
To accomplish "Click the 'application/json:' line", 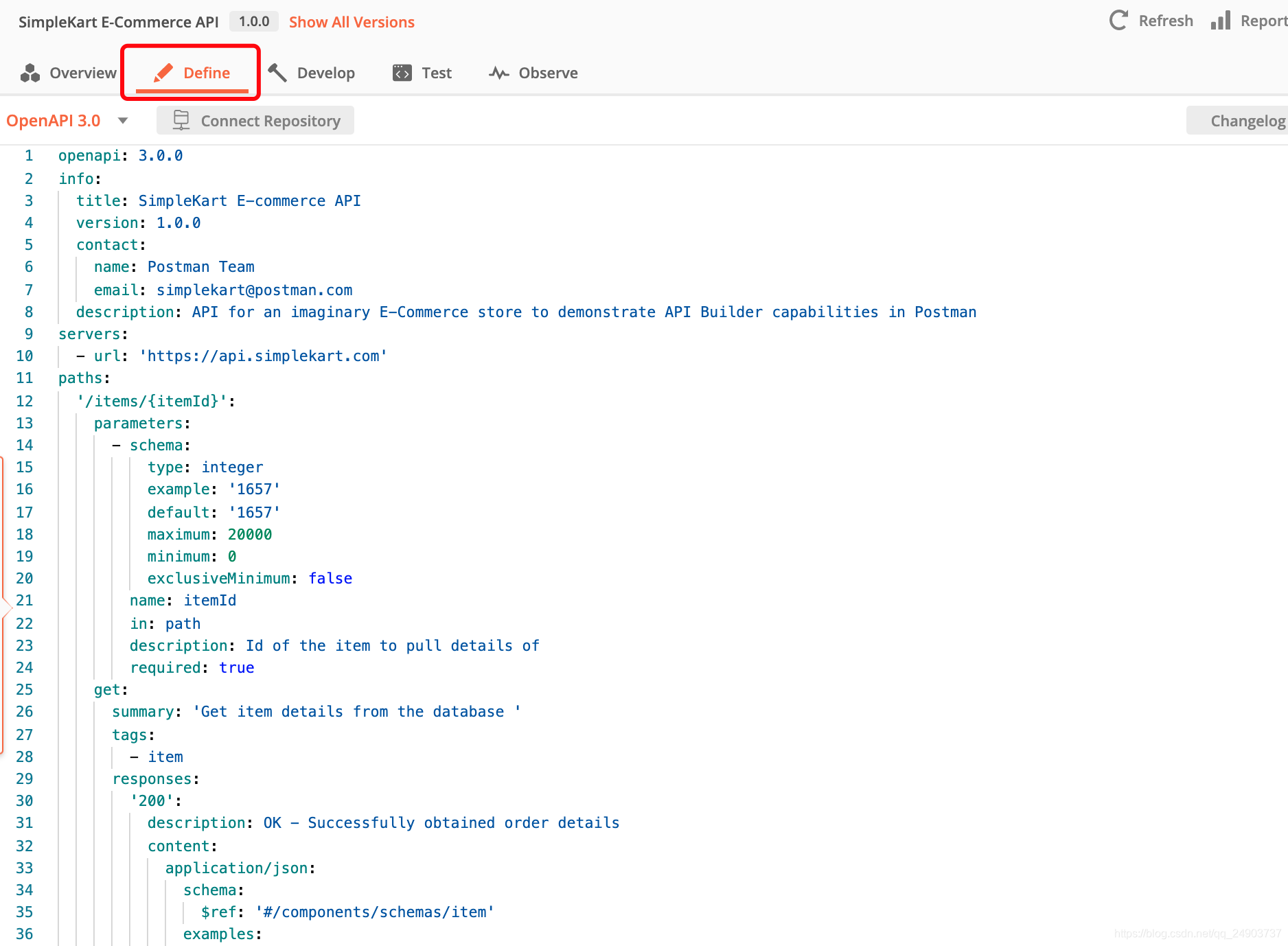I will coord(240,868).
